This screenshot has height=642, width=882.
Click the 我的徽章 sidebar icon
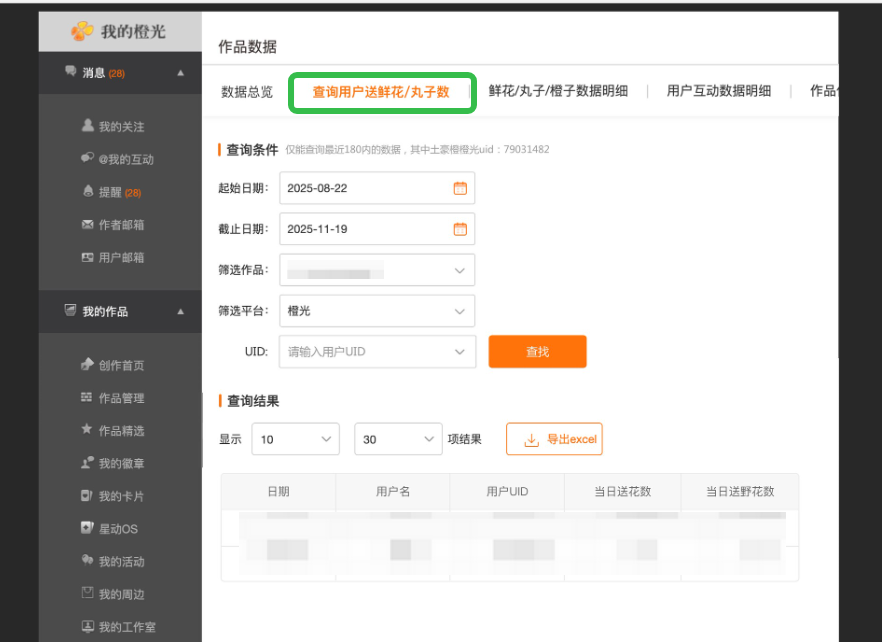87,463
